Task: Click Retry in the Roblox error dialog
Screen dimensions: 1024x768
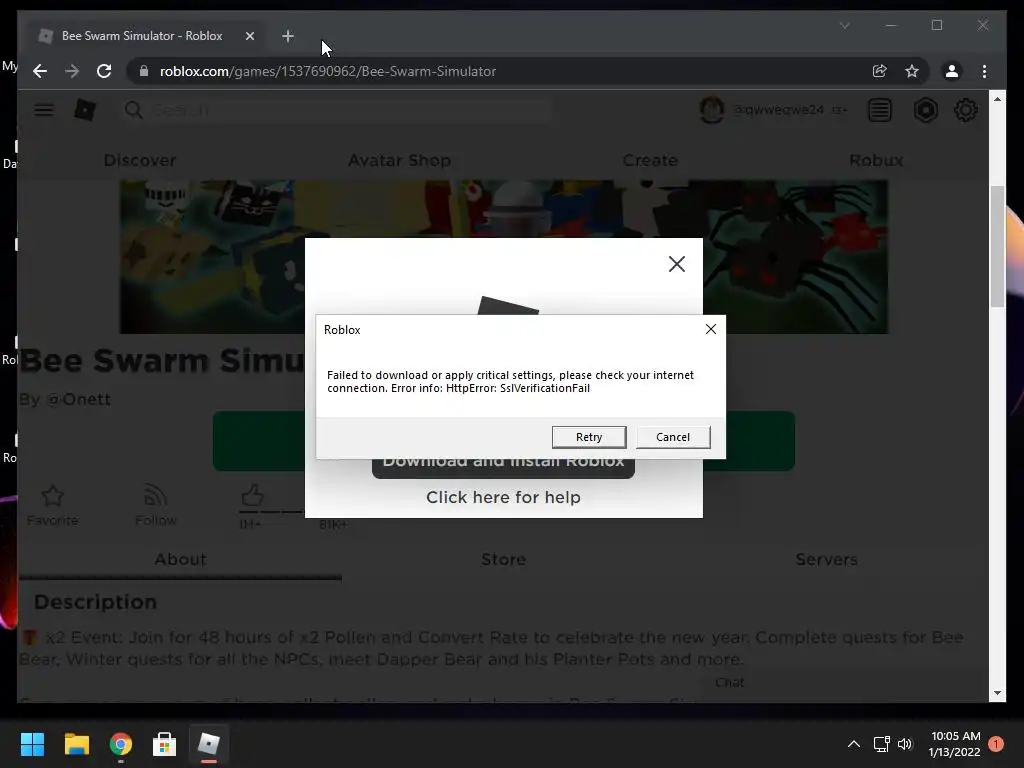Action: click(588, 437)
